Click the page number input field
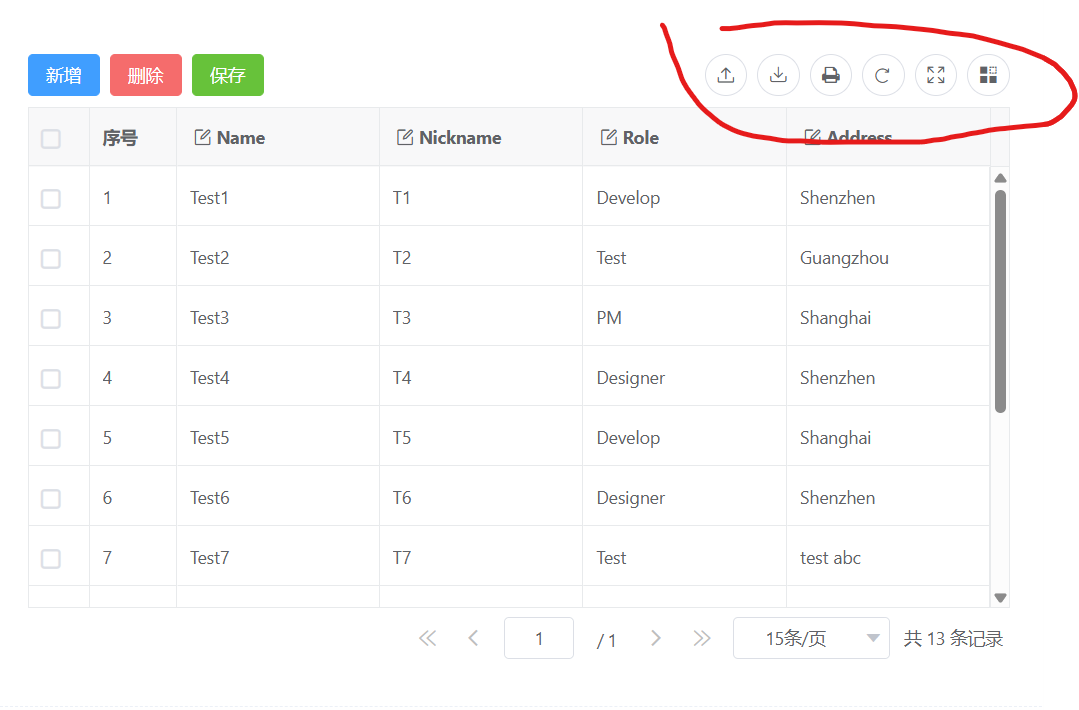Screen dimensions: 1079x710 tap(539, 639)
